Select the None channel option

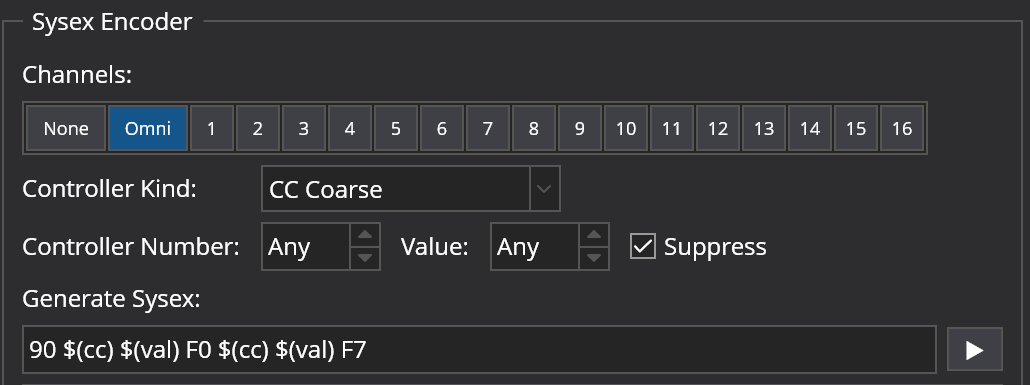[x=66, y=128]
